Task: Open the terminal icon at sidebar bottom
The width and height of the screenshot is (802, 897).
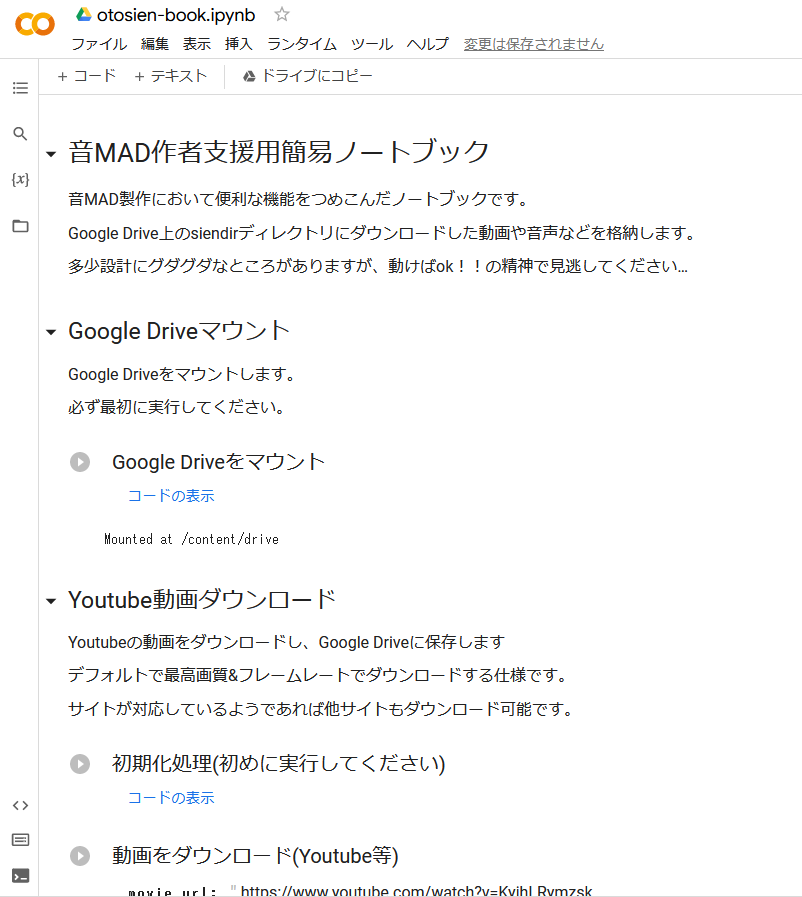Action: click(x=20, y=876)
